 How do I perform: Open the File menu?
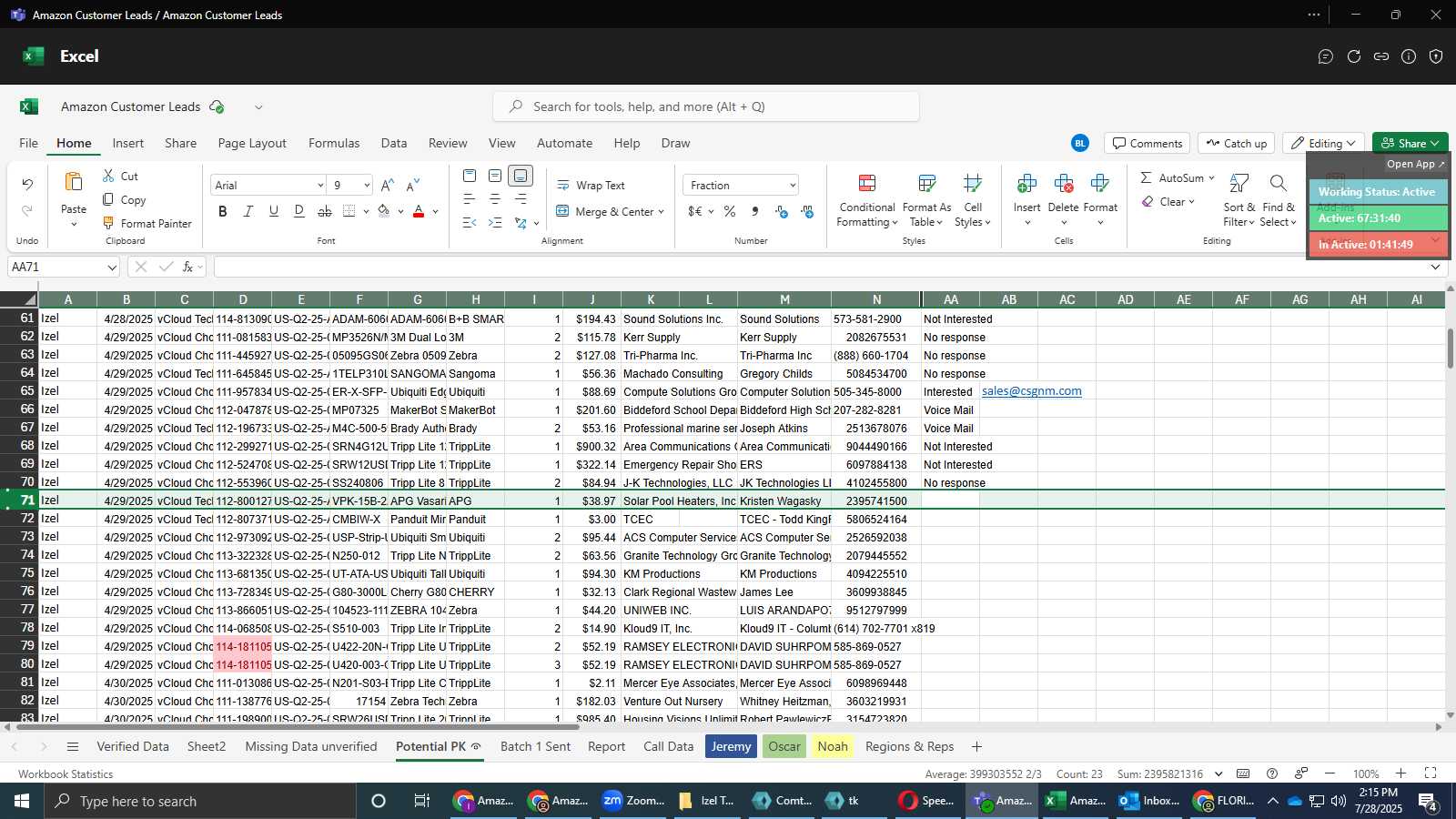click(x=29, y=143)
